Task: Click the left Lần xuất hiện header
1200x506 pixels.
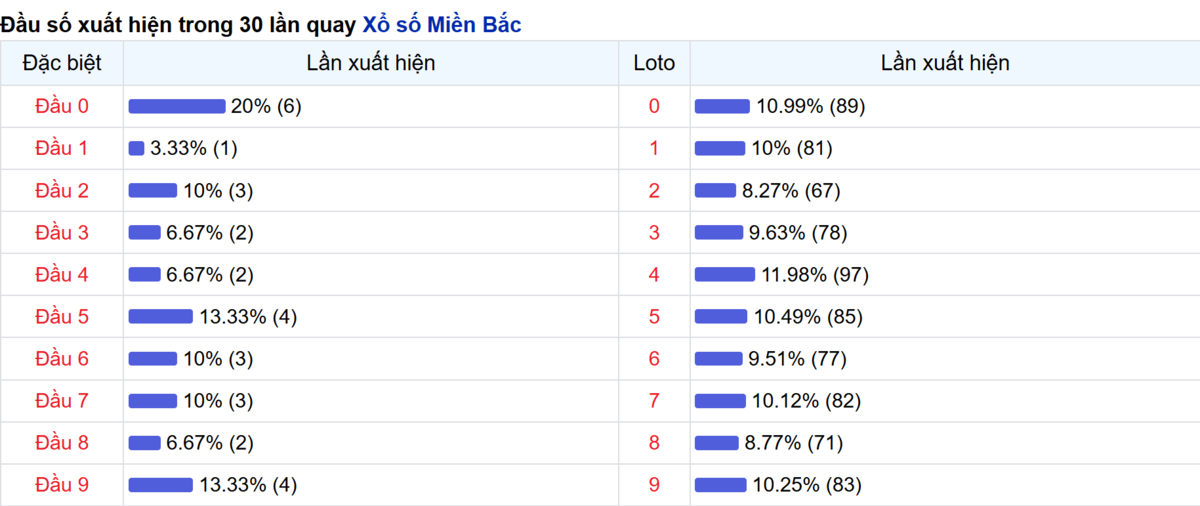Action: (x=371, y=63)
